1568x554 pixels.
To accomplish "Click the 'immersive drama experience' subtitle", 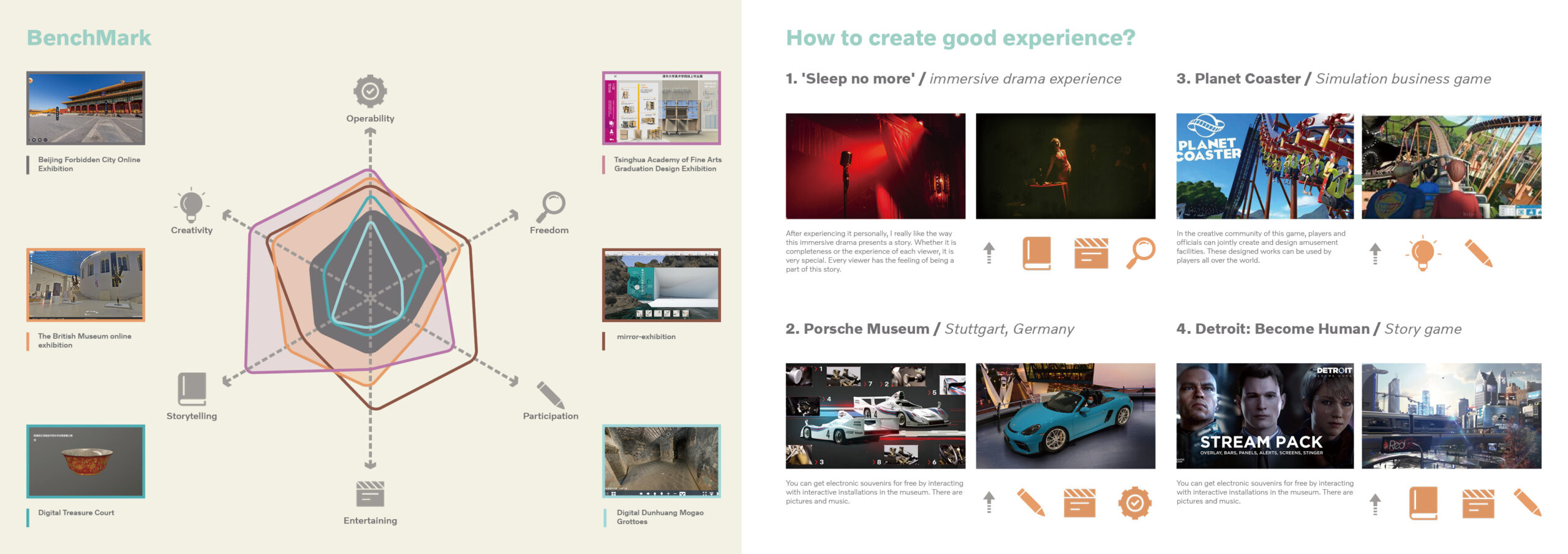I will pyautogui.click(x=1025, y=79).
